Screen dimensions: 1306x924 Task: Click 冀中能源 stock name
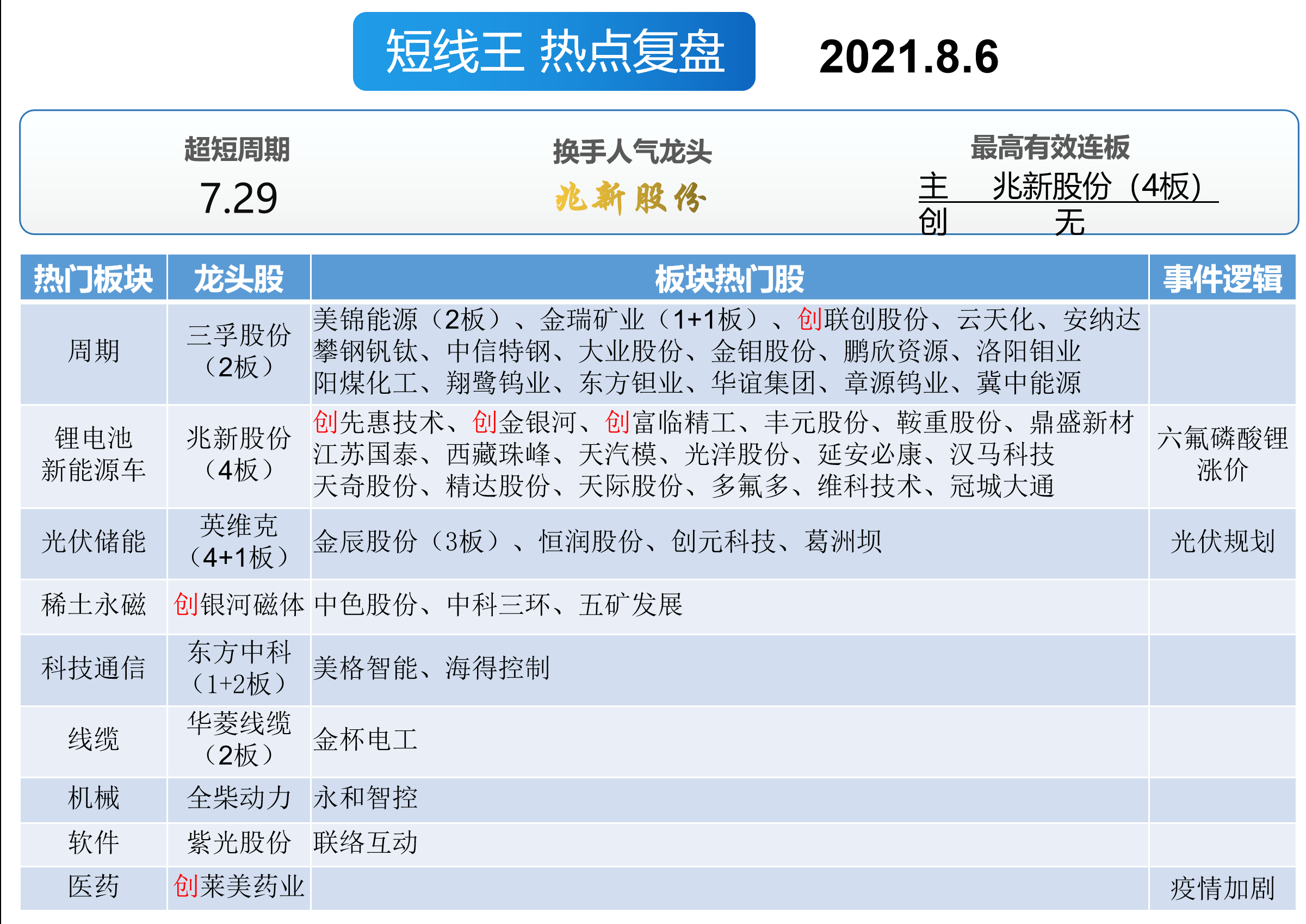pyautogui.click(x=1028, y=383)
